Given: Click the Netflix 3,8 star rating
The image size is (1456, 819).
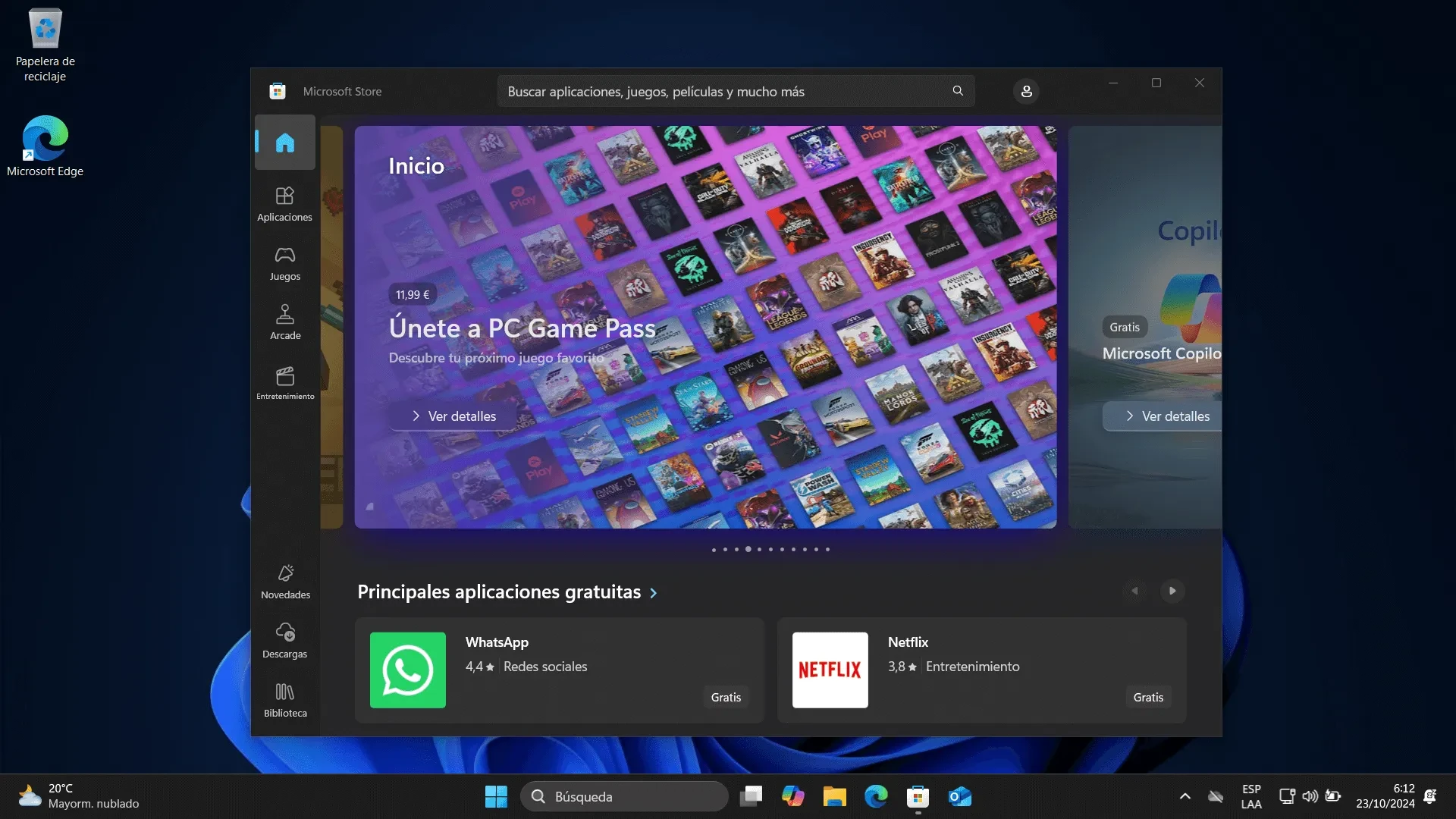Looking at the screenshot, I should coord(902,667).
